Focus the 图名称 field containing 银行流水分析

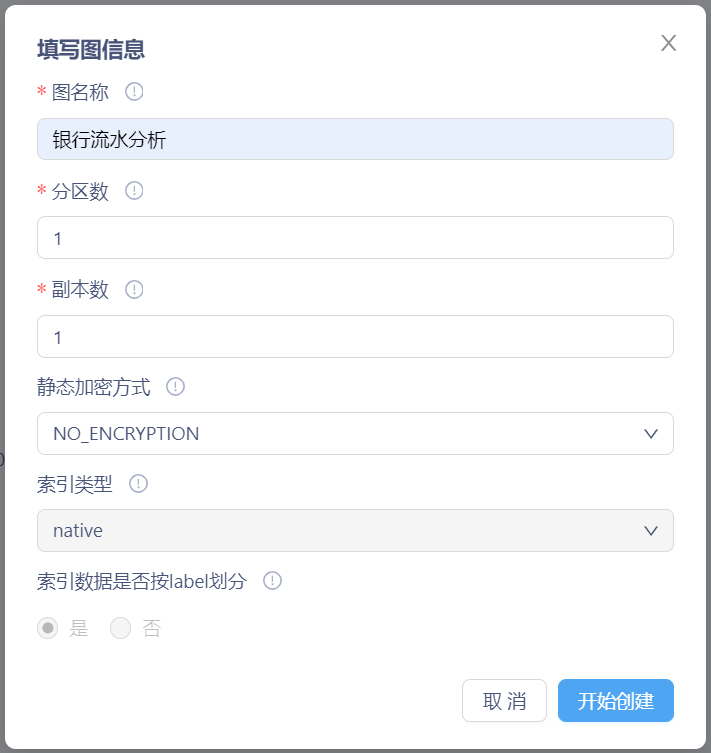[x=355, y=139]
